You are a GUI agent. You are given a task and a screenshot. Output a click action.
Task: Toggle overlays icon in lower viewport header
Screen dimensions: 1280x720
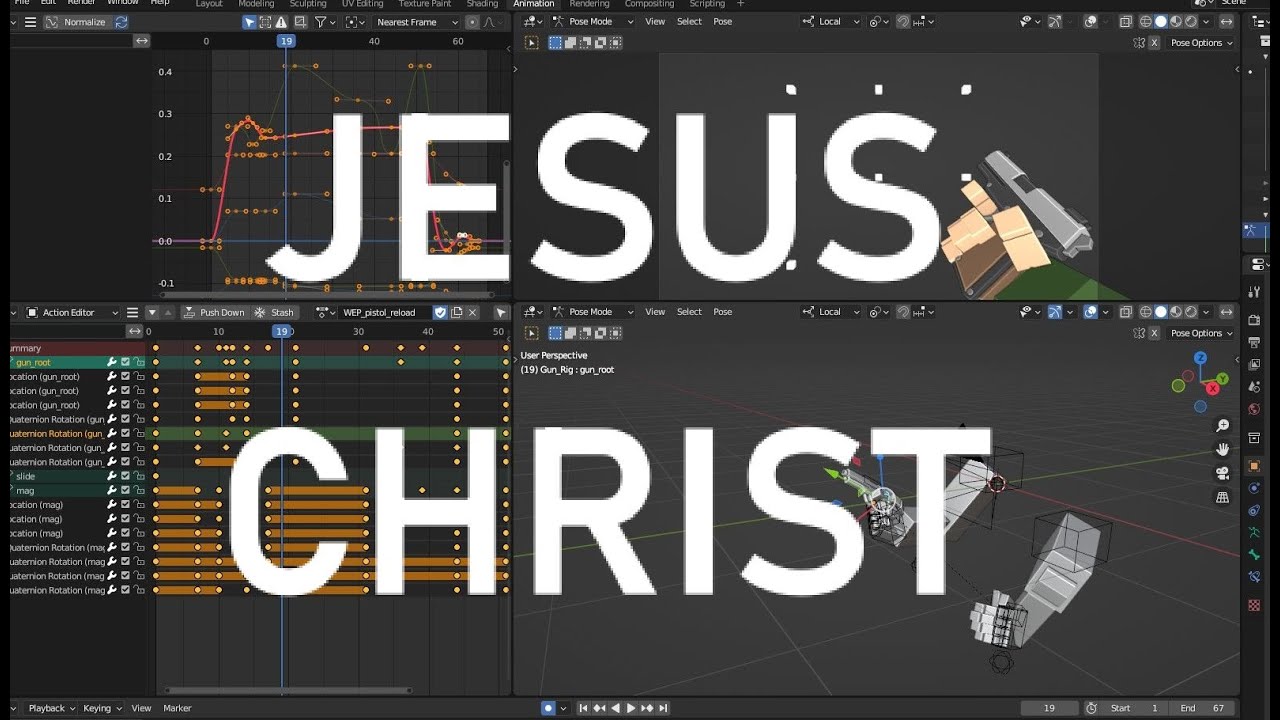pyautogui.click(x=1091, y=312)
